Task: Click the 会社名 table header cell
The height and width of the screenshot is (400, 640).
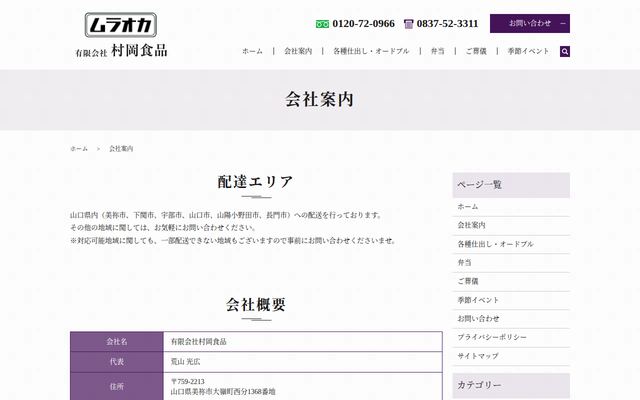Action: click(x=117, y=342)
